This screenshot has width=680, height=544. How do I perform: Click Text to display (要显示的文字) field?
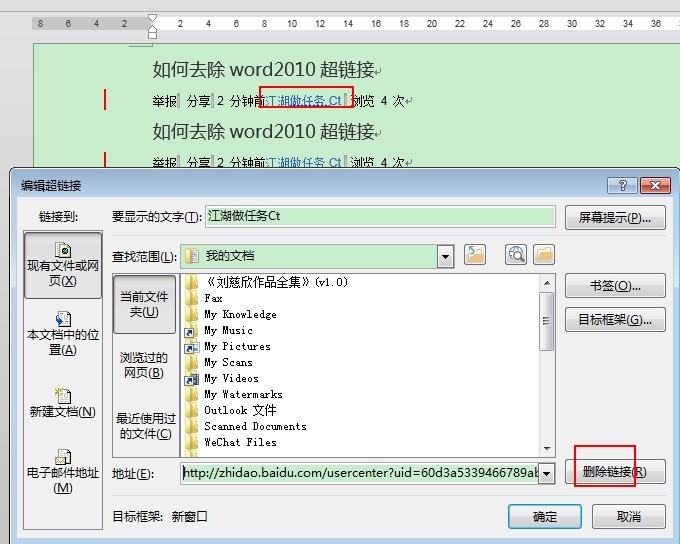tap(380, 216)
